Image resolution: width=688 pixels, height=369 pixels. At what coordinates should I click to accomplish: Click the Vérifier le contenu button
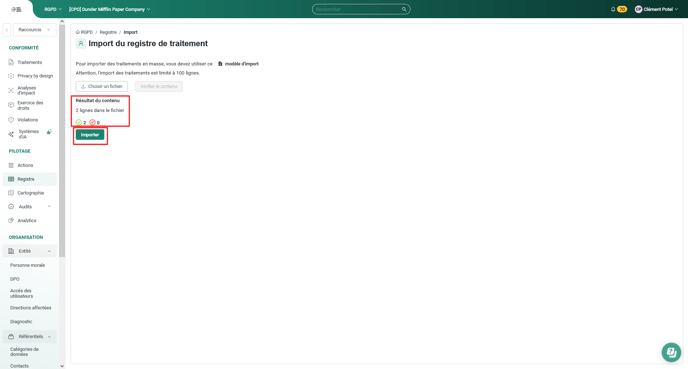[159, 86]
